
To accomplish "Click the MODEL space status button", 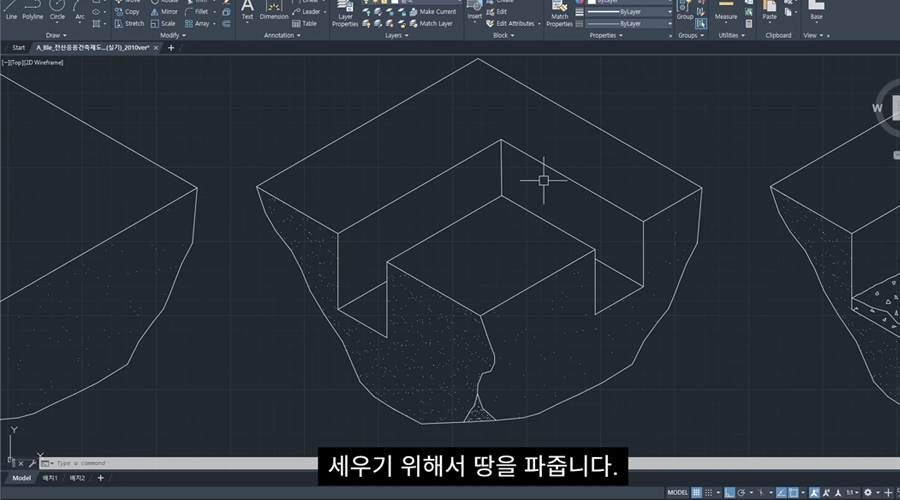I will tap(677, 493).
